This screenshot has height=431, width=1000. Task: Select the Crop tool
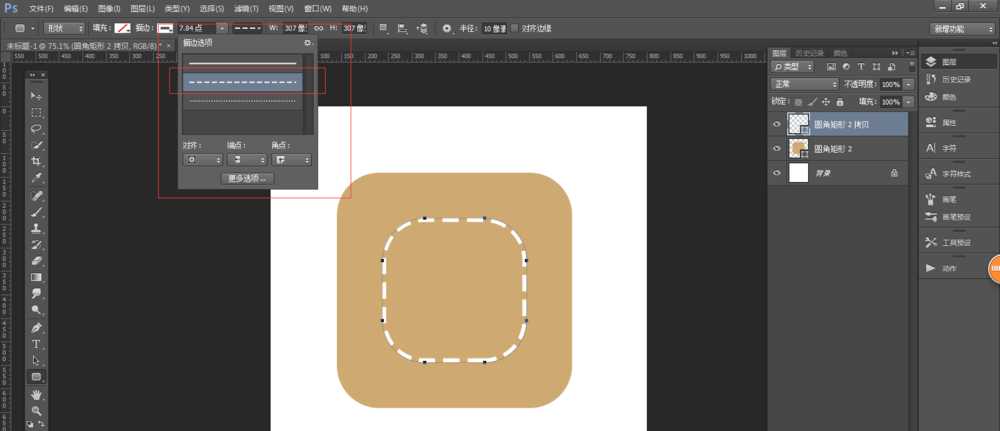click(37, 161)
